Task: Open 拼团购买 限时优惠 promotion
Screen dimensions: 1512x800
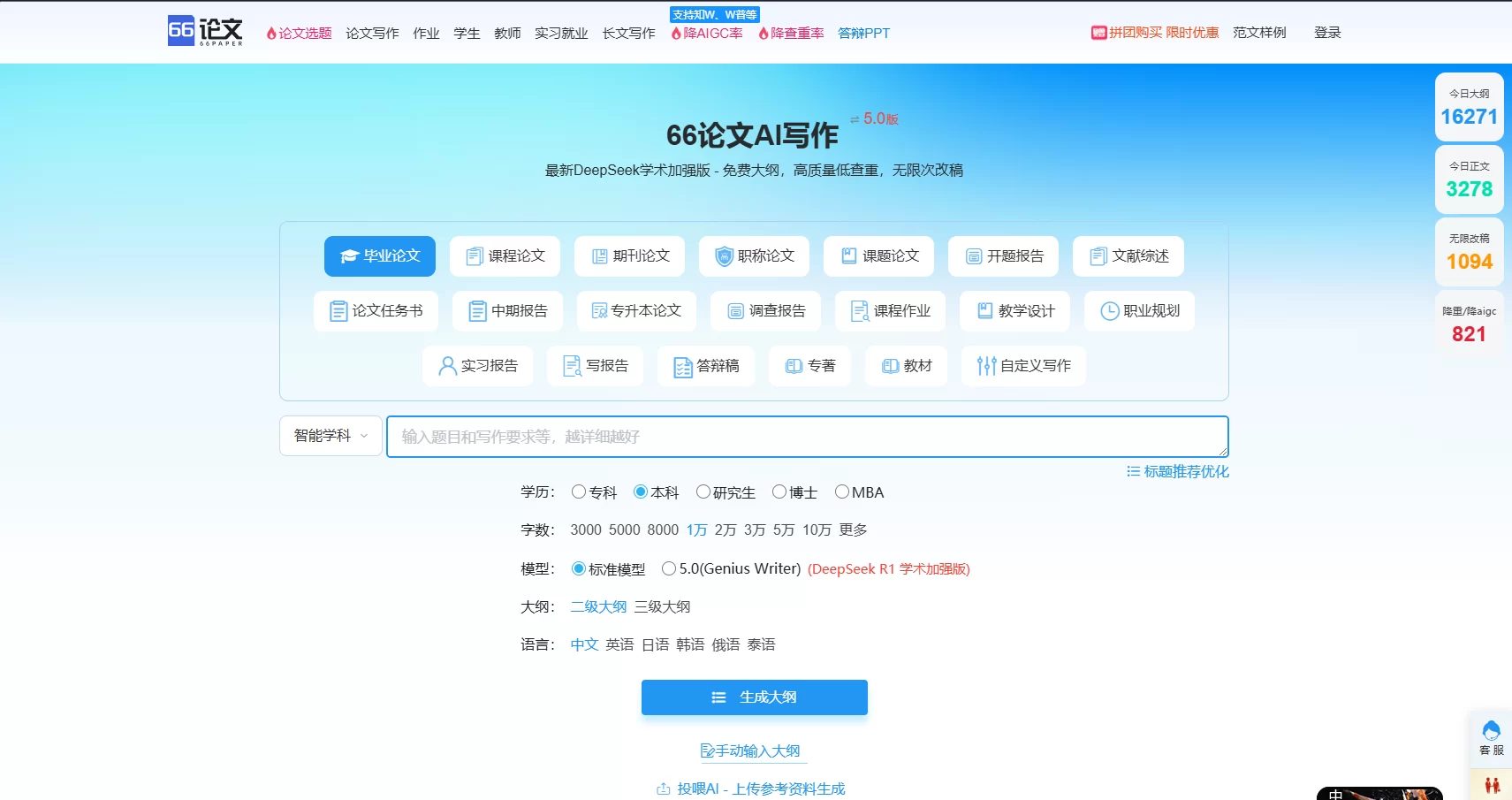Action: (1154, 33)
